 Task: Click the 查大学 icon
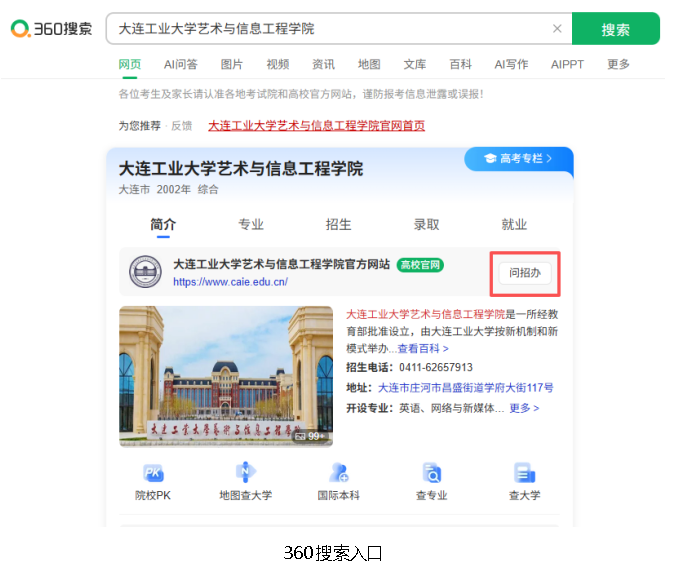coord(524,473)
